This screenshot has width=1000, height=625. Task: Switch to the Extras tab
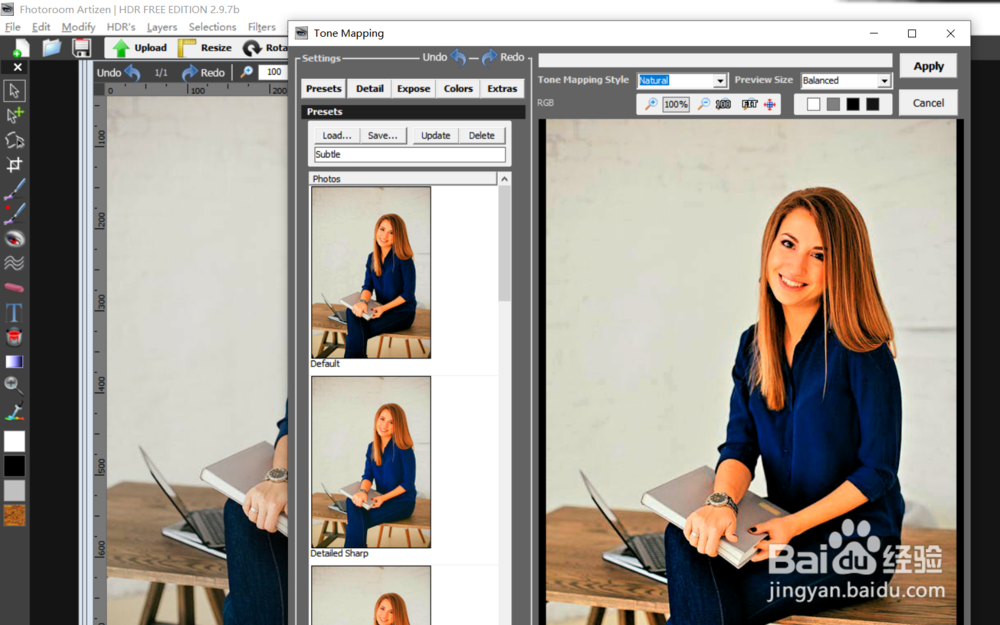pos(502,89)
